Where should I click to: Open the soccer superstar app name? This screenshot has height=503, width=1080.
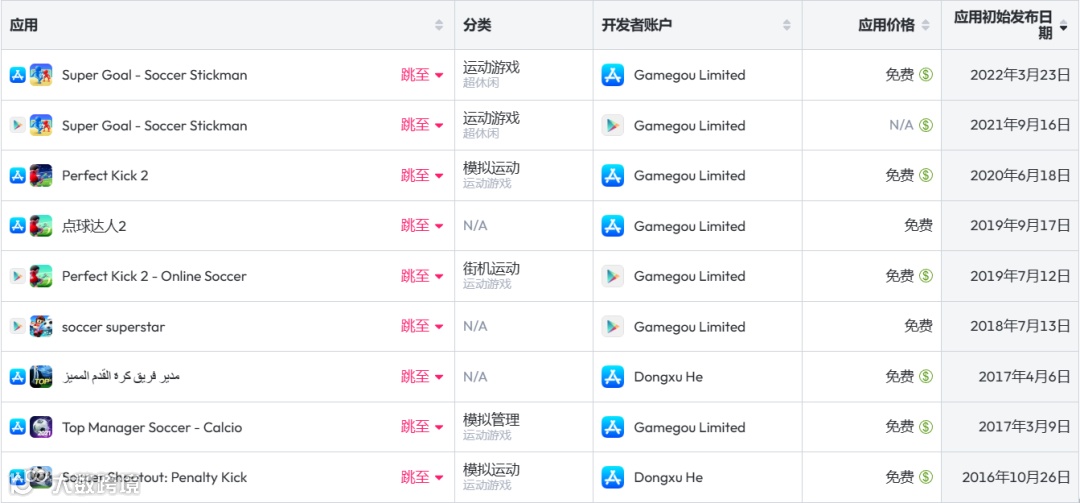point(114,327)
